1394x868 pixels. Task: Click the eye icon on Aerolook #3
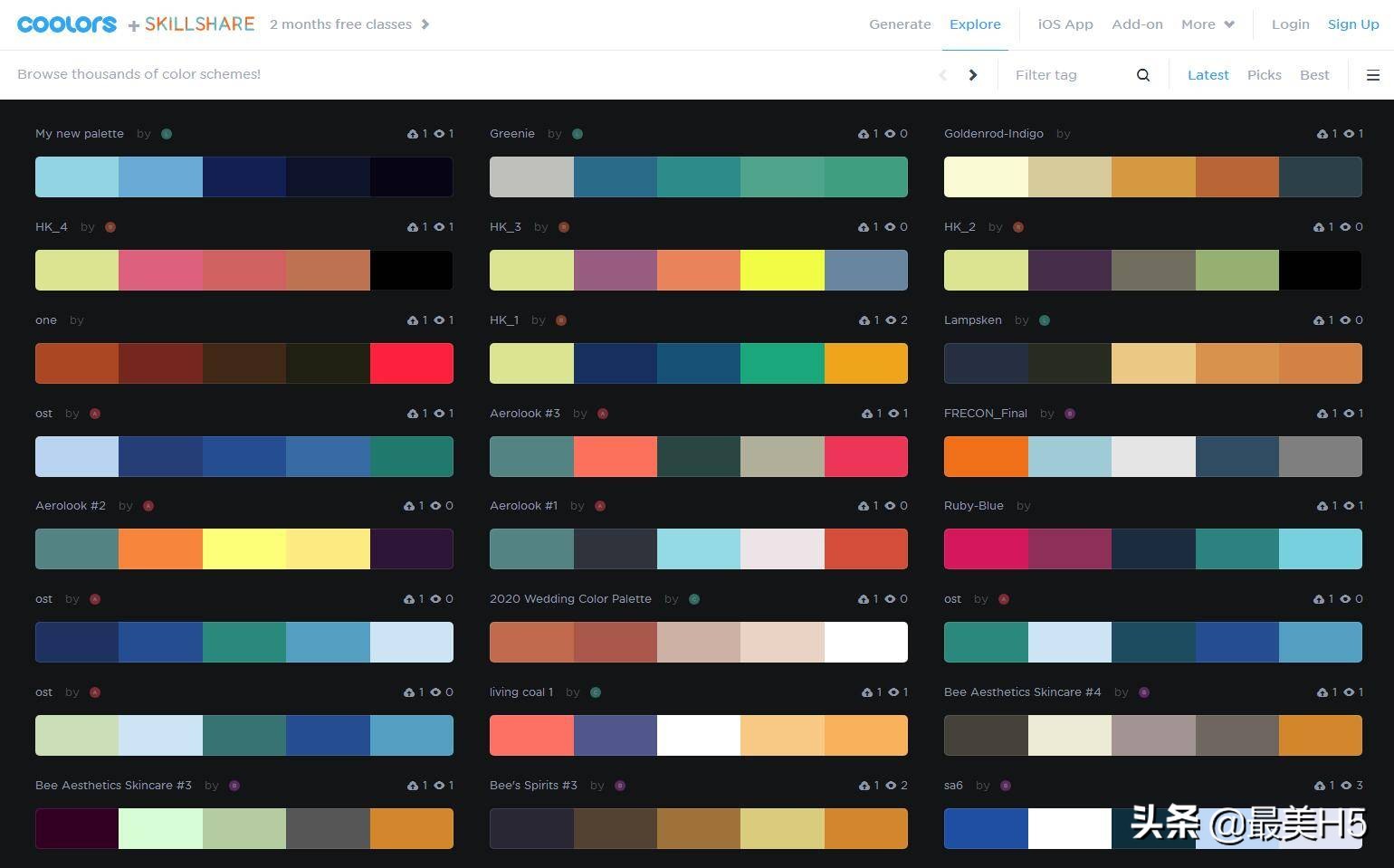click(894, 414)
